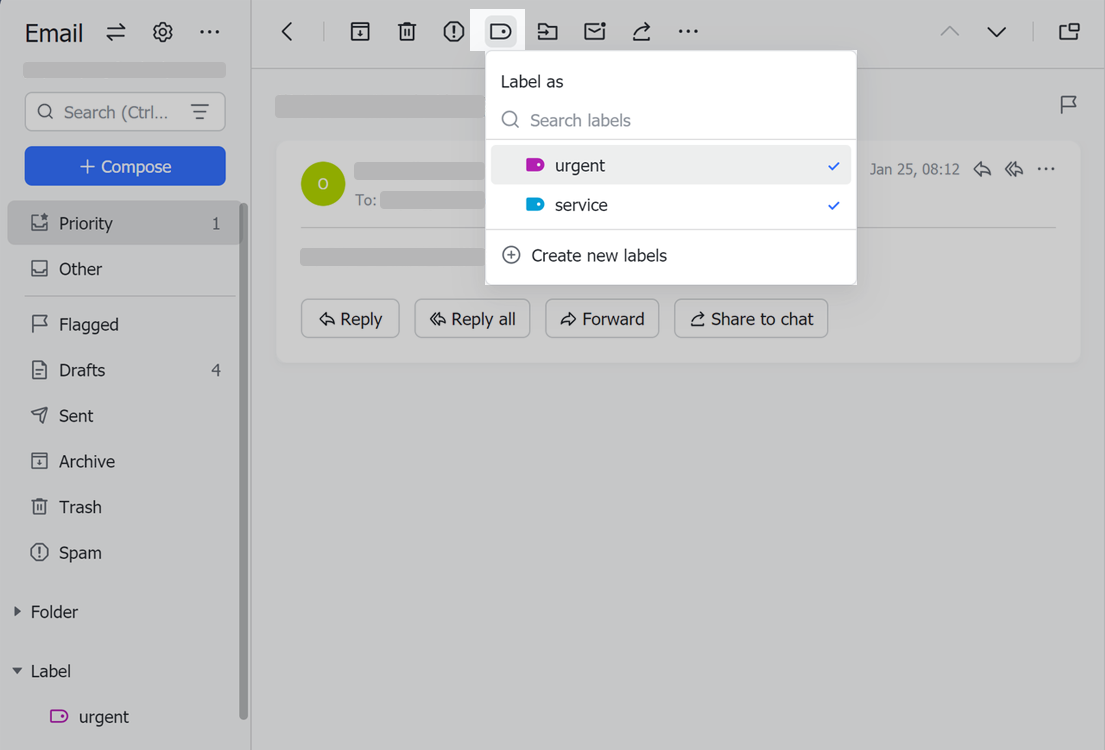Report the email as spam
Viewport: 1105px width, 750px height.
tap(453, 31)
